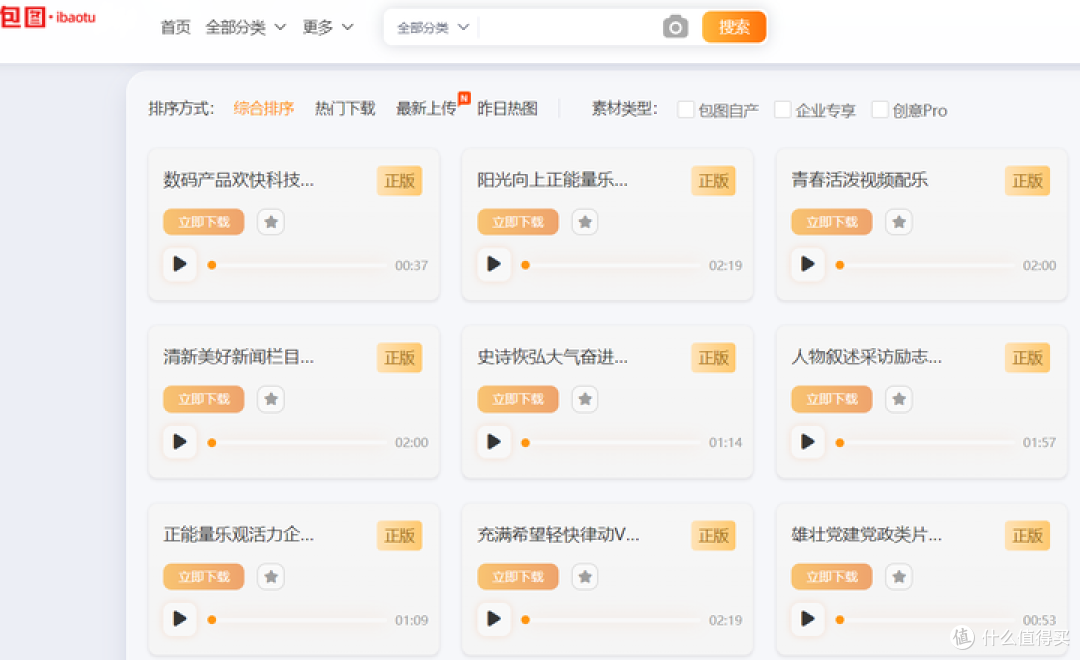Click 正版 badge on 数码产品欢快科技
Image resolution: width=1080 pixels, height=660 pixels.
[x=399, y=181]
